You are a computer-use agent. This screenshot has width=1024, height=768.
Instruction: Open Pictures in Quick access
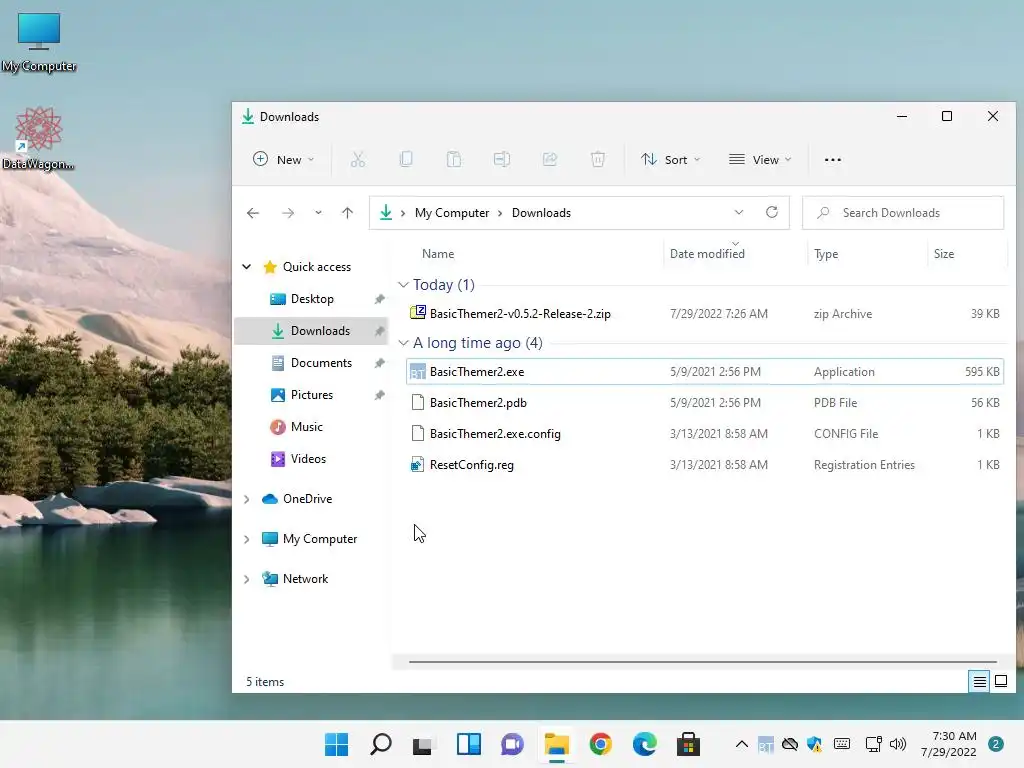pos(312,395)
